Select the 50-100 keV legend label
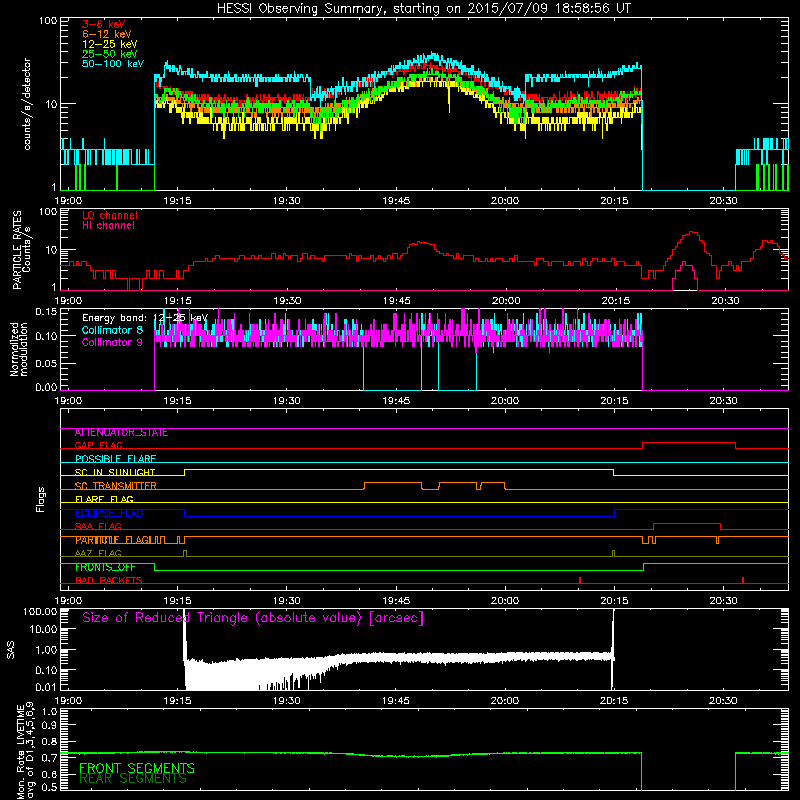 tap(113, 64)
